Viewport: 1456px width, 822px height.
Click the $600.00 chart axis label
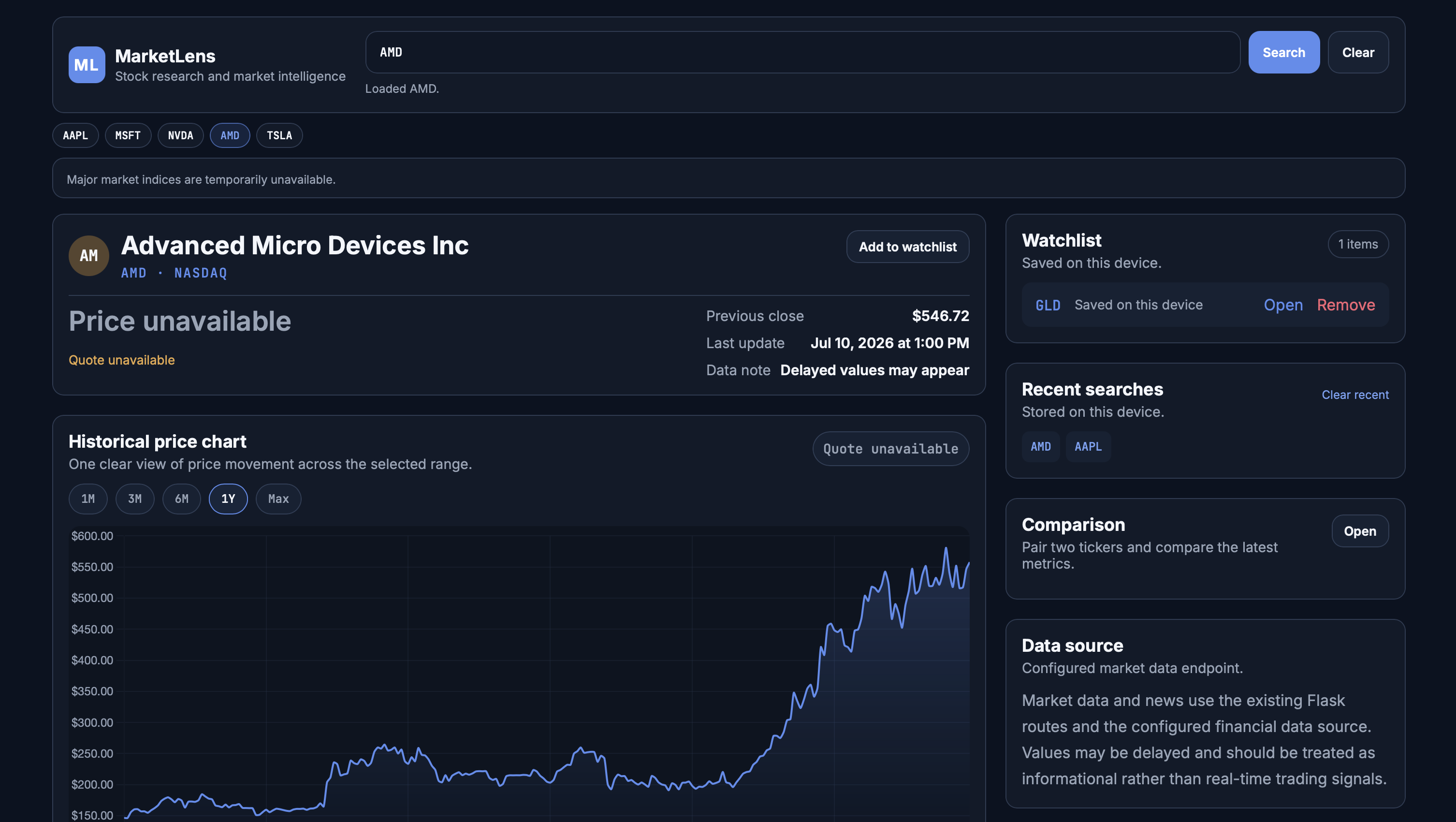(x=92, y=536)
